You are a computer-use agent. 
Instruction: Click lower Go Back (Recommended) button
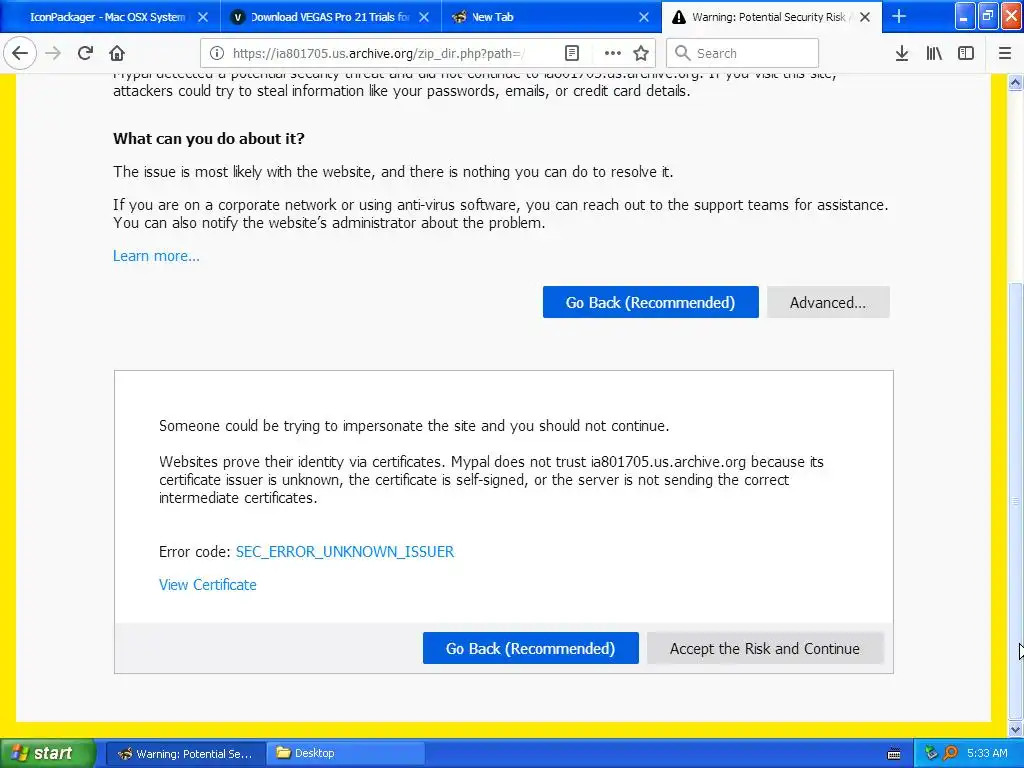click(530, 648)
